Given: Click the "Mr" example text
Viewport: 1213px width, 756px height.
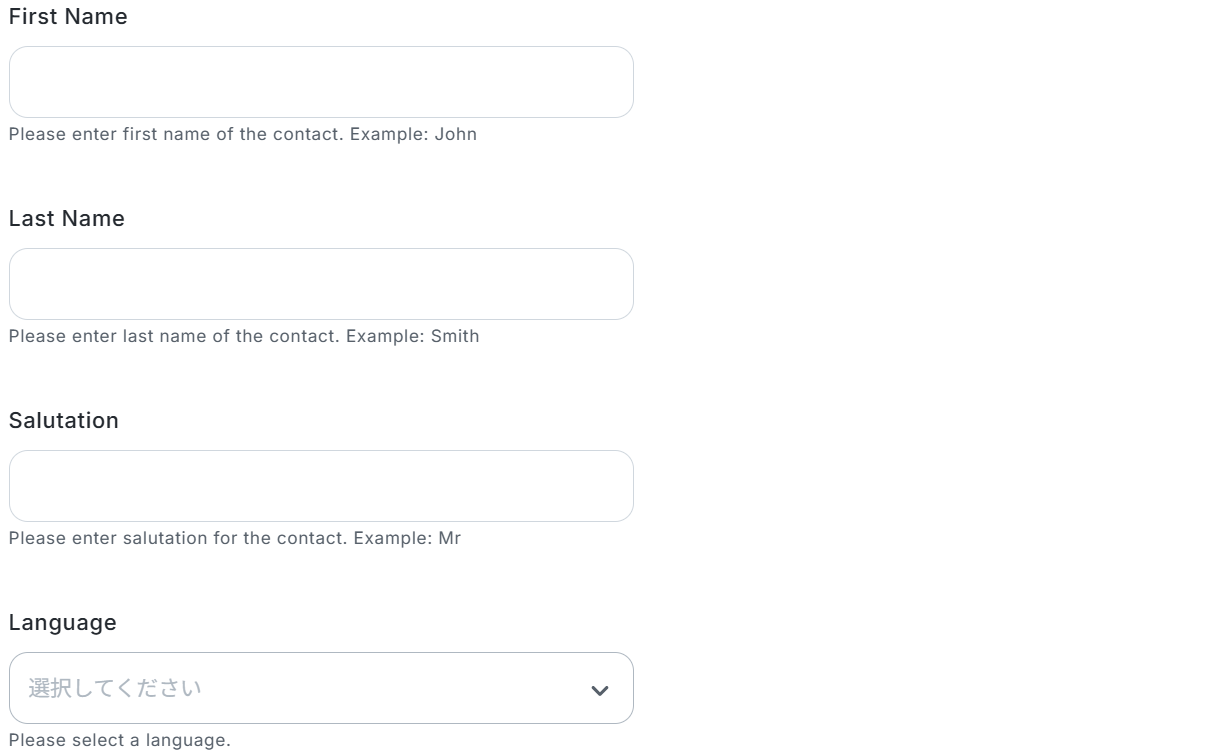Looking at the screenshot, I should [450, 538].
